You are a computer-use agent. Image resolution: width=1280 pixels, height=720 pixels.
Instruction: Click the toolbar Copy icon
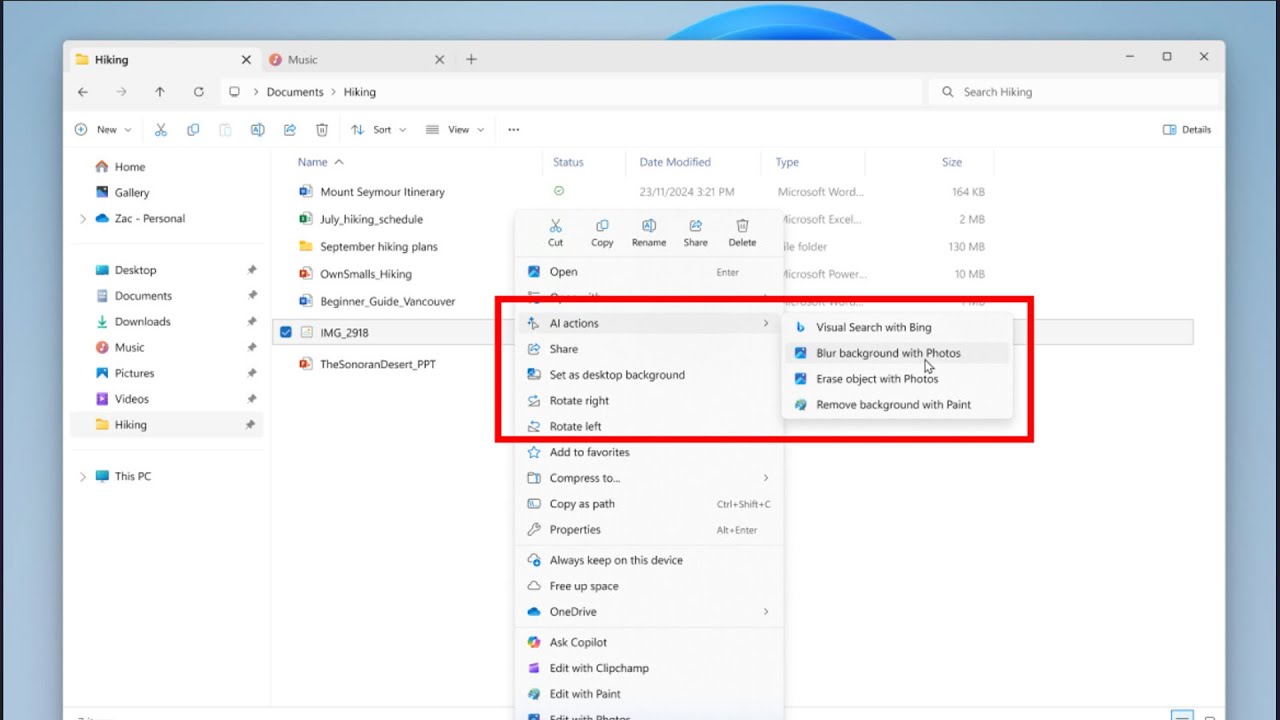point(193,129)
